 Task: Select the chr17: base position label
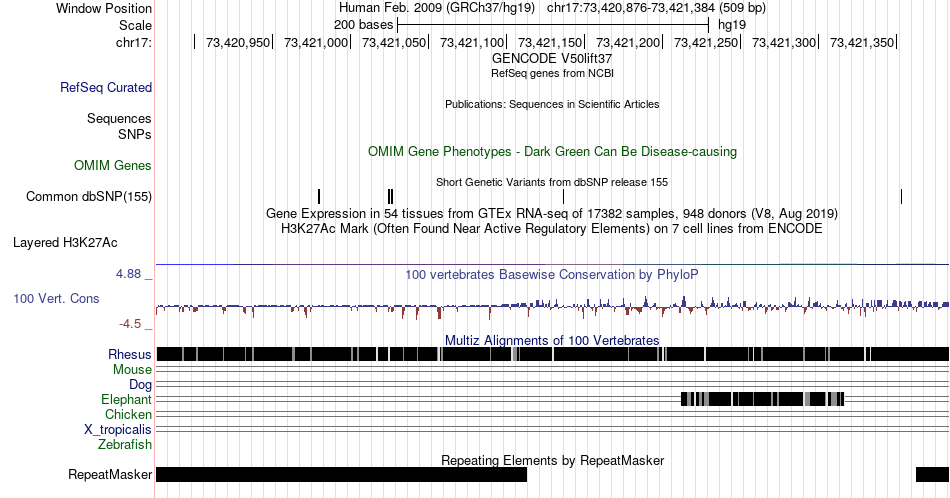coord(134,42)
